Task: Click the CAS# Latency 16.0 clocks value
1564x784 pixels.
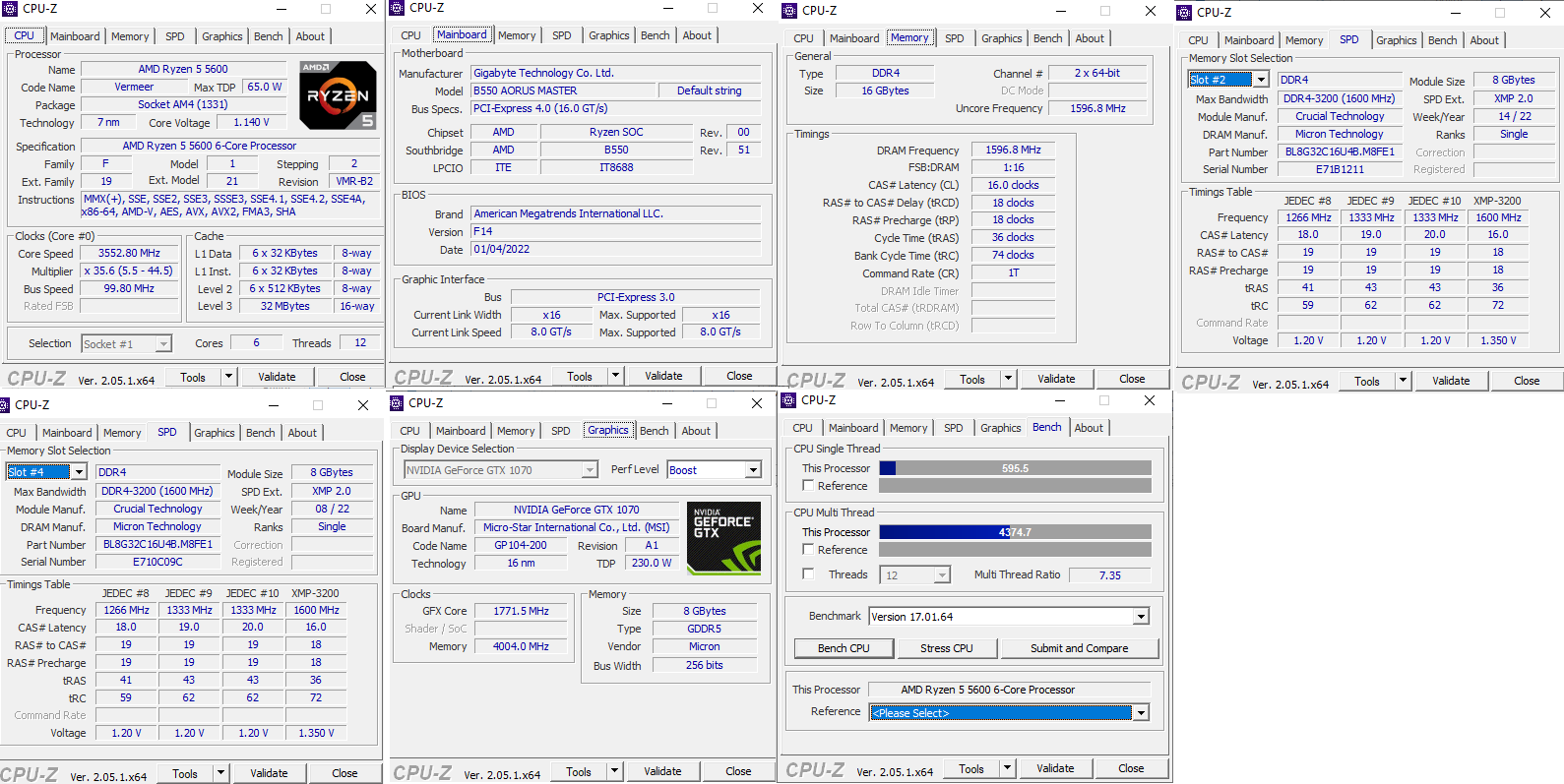Action: coord(1014,185)
